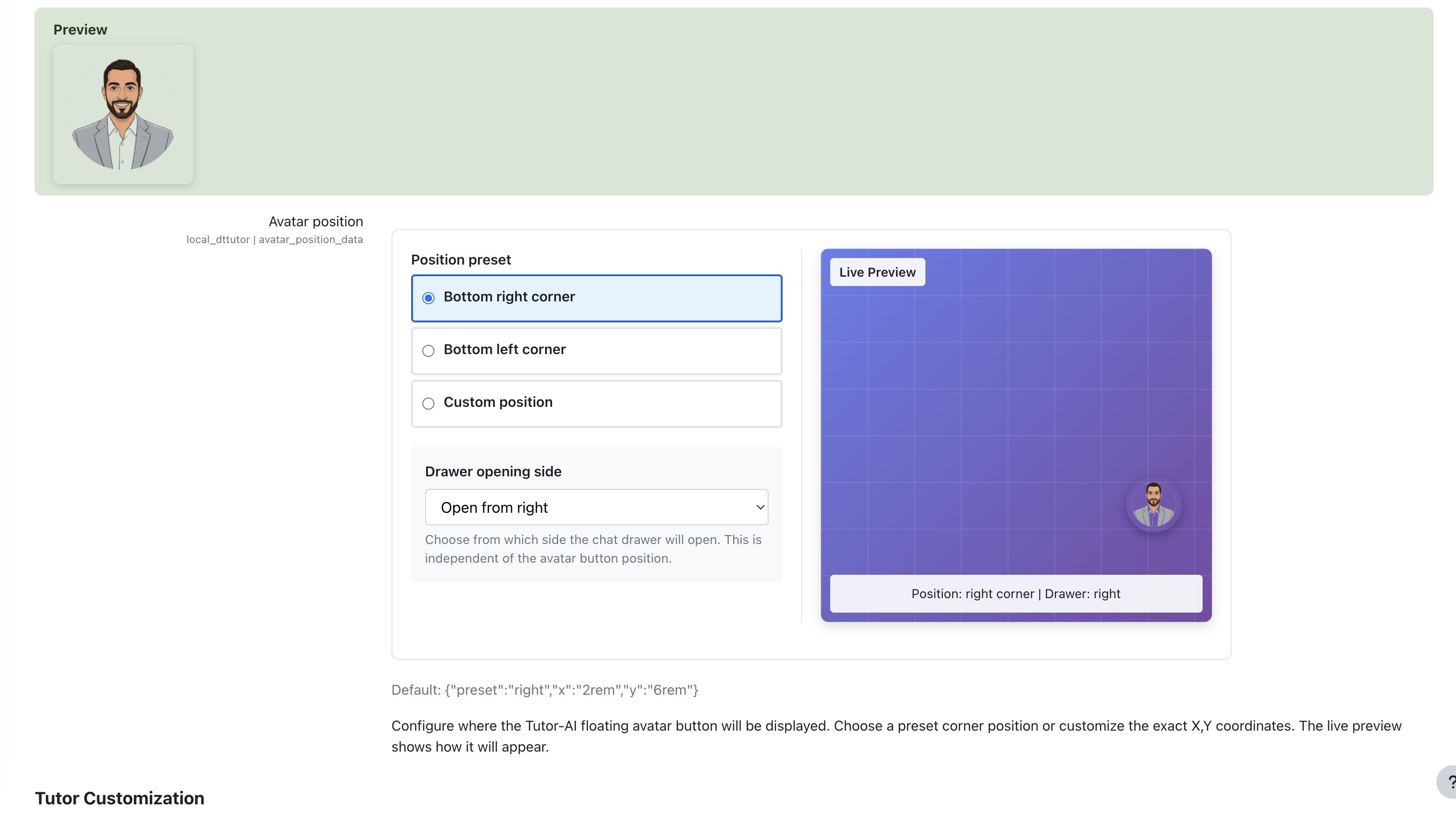Click the Bottom left corner label text

(x=504, y=349)
